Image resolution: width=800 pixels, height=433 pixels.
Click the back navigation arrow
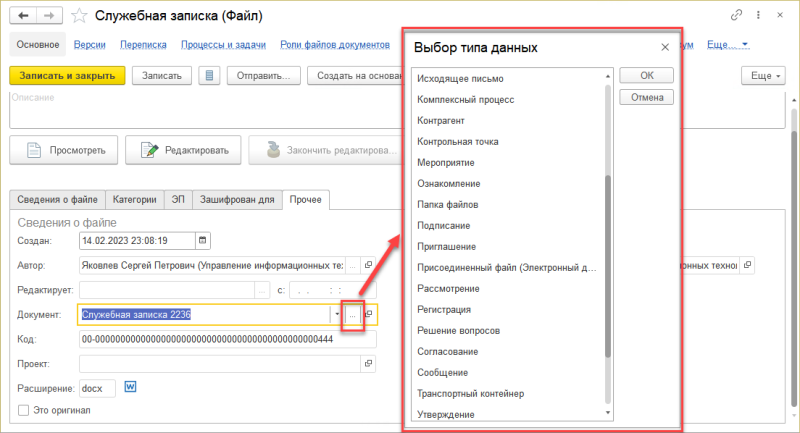pos(22,16)
